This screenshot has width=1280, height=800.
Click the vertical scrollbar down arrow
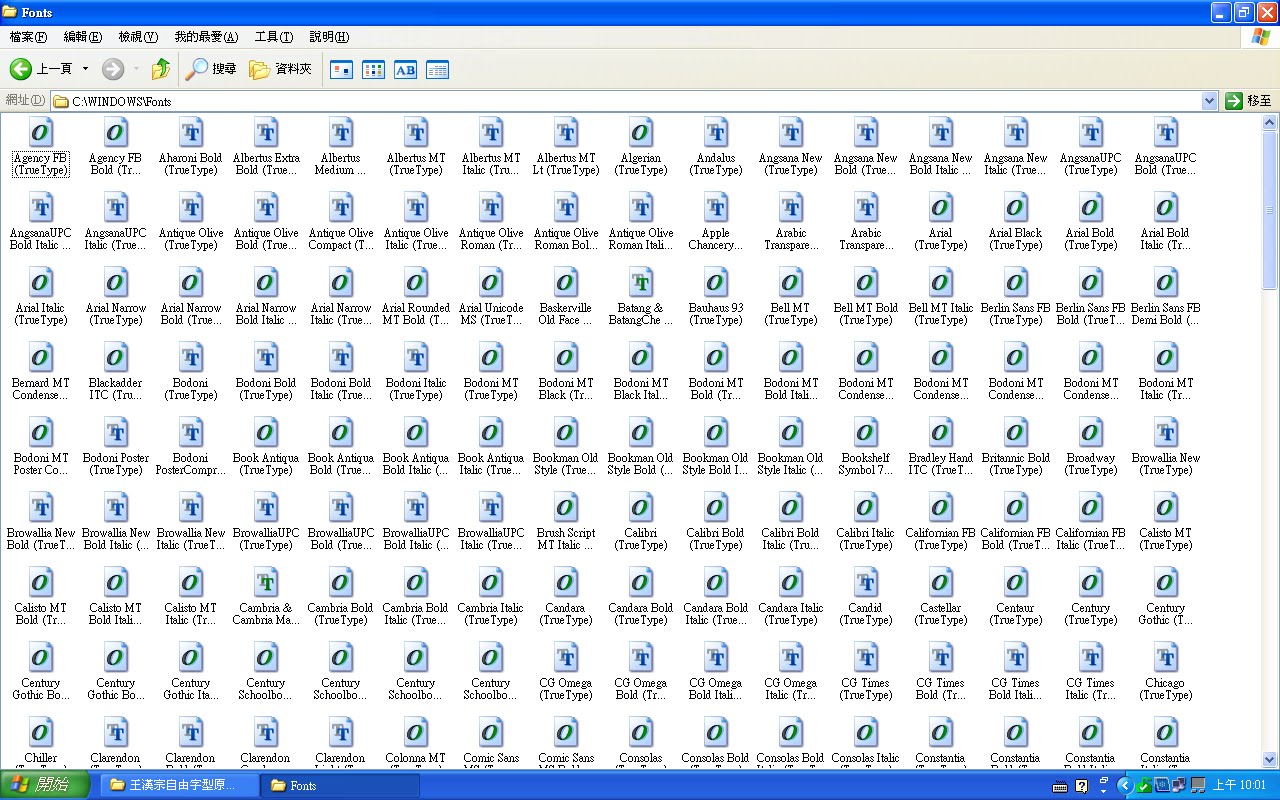tap(1271, 760)
